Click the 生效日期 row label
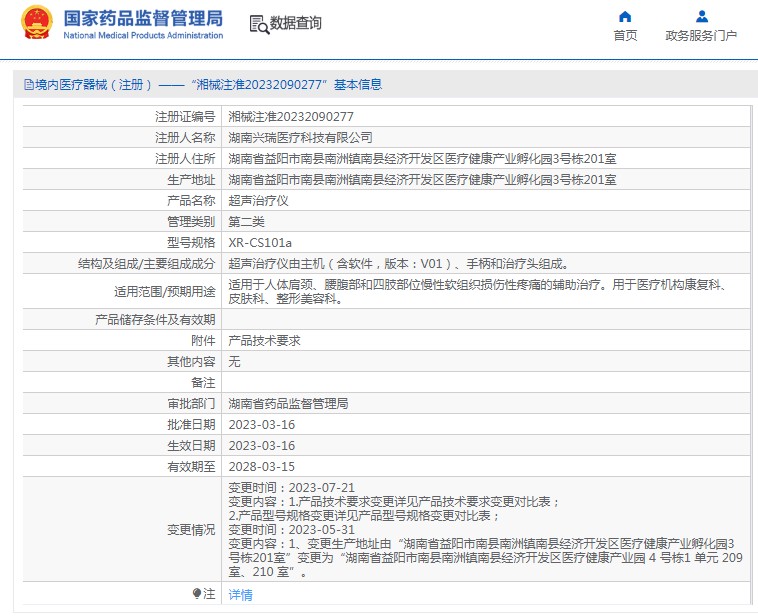 191,445
